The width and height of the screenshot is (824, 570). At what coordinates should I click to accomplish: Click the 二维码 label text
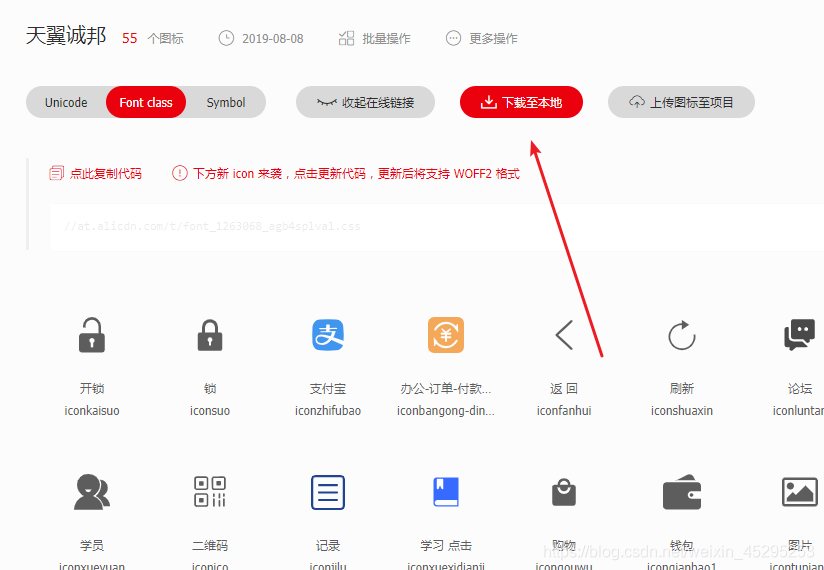(210, 546)
